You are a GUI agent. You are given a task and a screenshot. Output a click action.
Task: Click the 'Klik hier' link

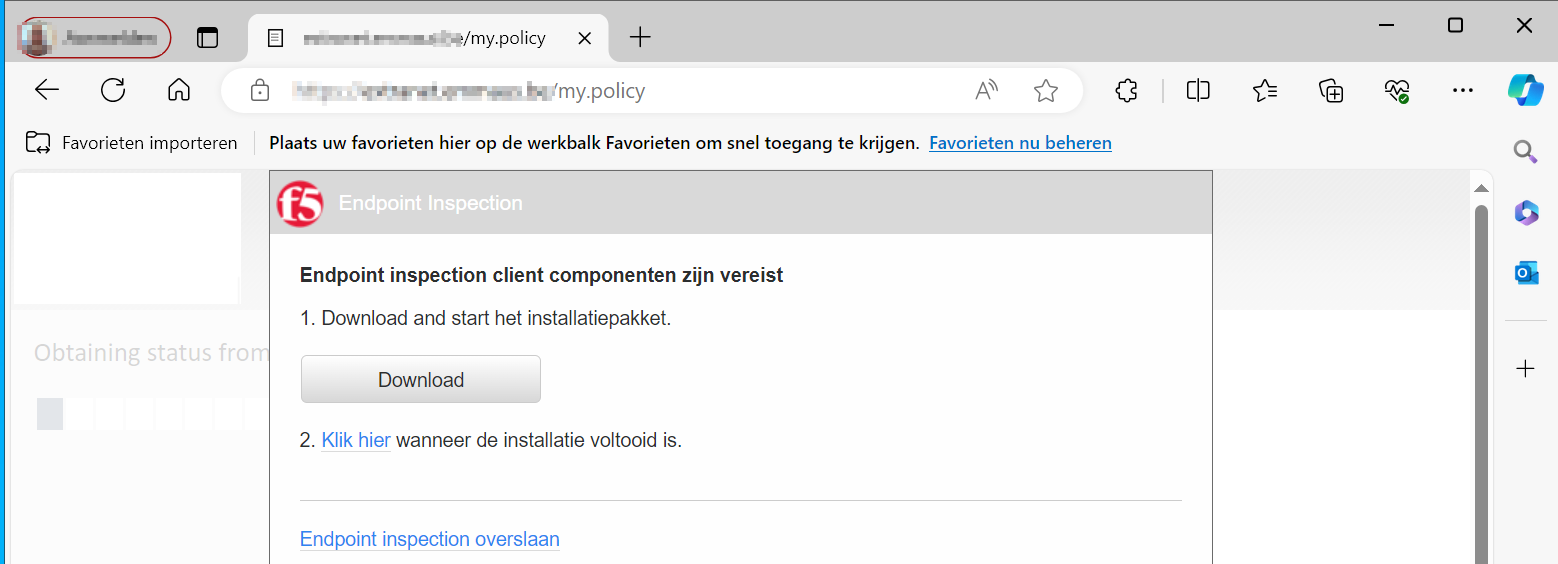coord(355,440)
